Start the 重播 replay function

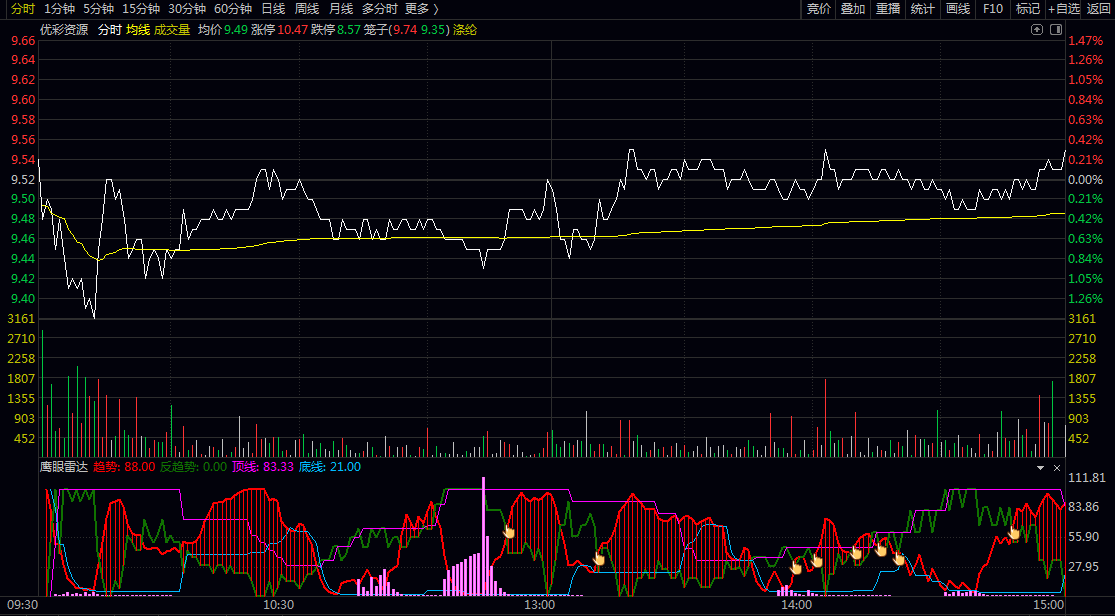[x=888, y=9]
